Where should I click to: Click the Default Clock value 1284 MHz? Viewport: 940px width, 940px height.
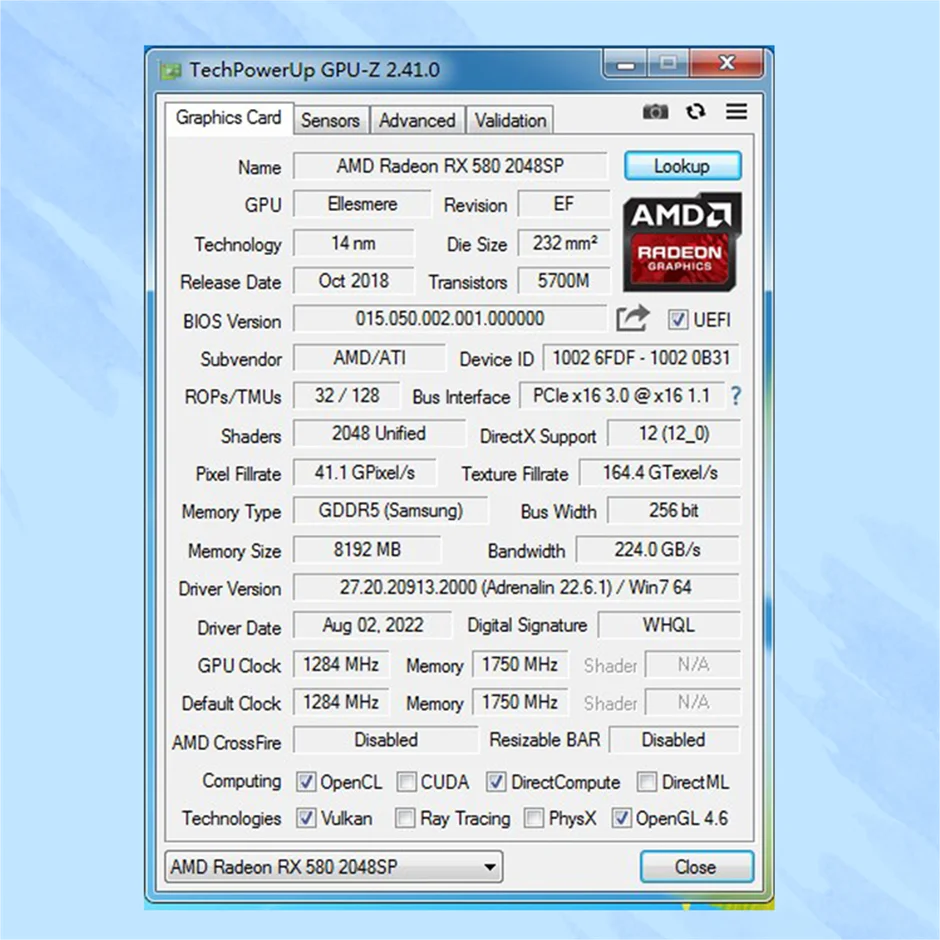coord(341,703)
